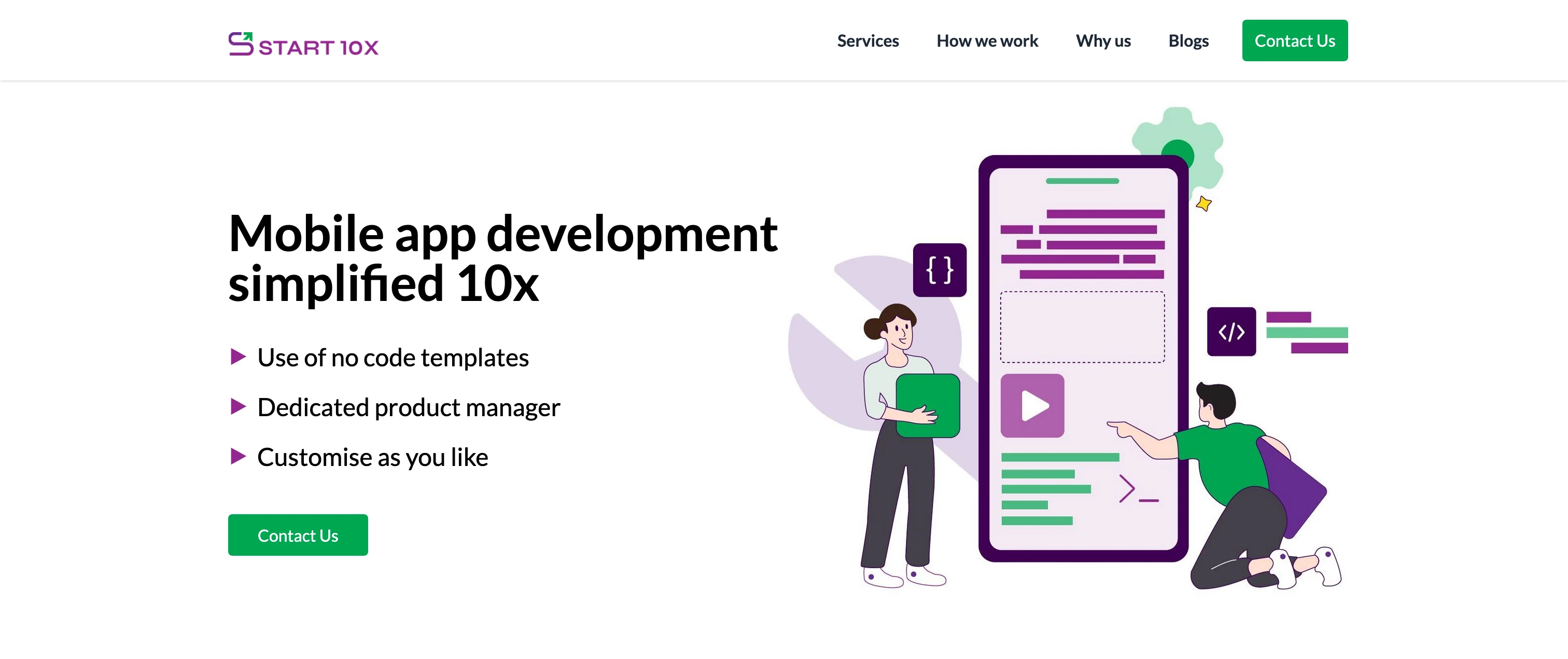This screenshot has height=659, width=1568.
Task: Click Contact Us button in header
Action: coord(1294,41)
